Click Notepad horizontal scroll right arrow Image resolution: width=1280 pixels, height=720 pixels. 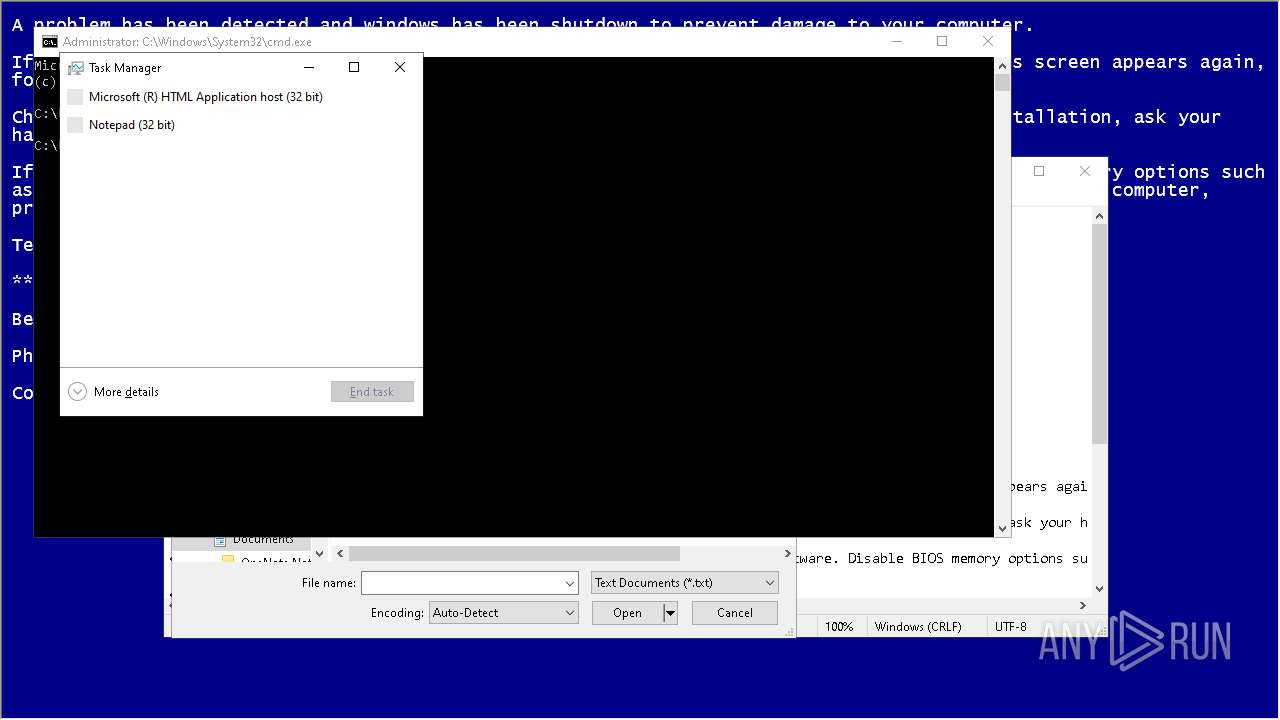pos(1083,605)
